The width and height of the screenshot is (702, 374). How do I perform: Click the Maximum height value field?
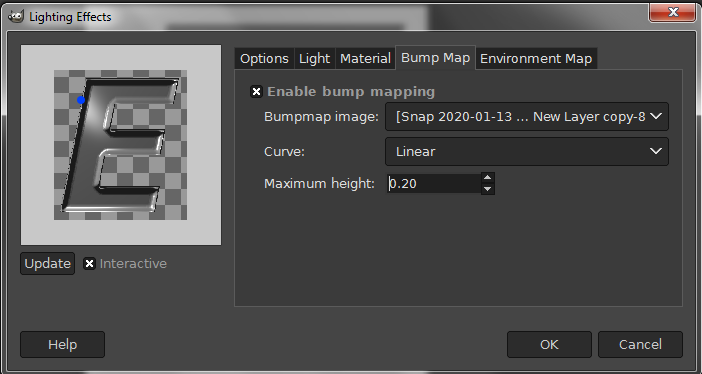[434, 184]
